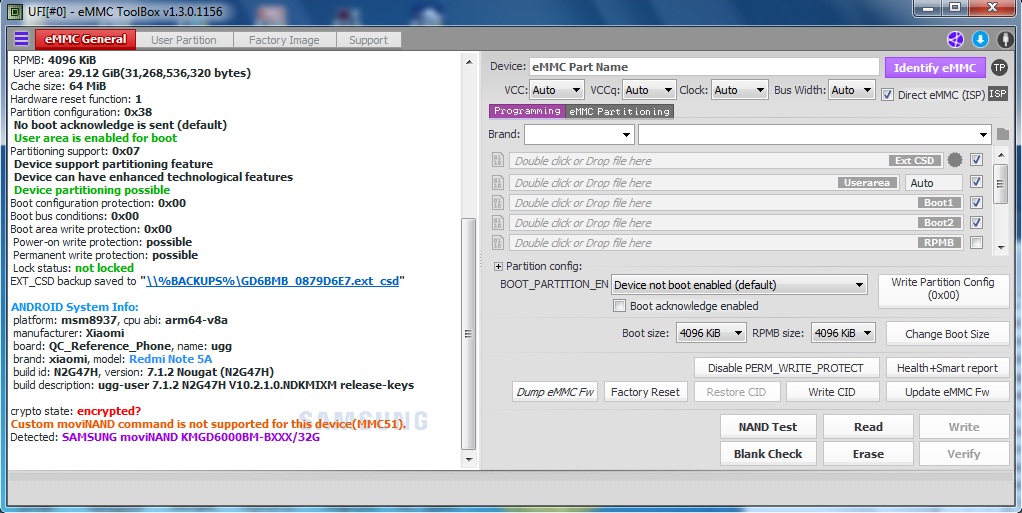Screen dimensions: 1022x513
Task: Click the eMMC Part Name device field
Action: click(704, 66)
